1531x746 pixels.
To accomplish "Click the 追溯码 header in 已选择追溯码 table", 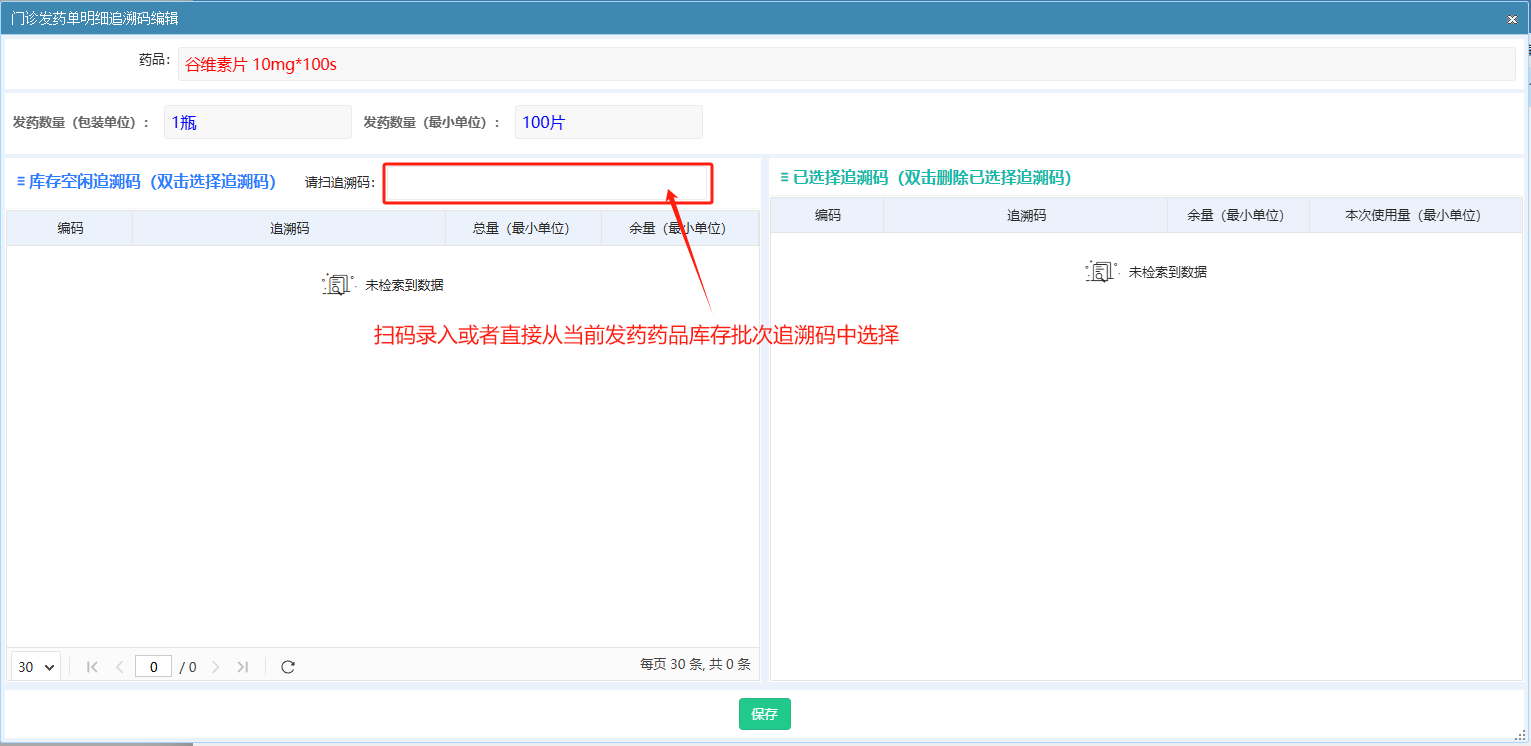I will point(1026,215).
